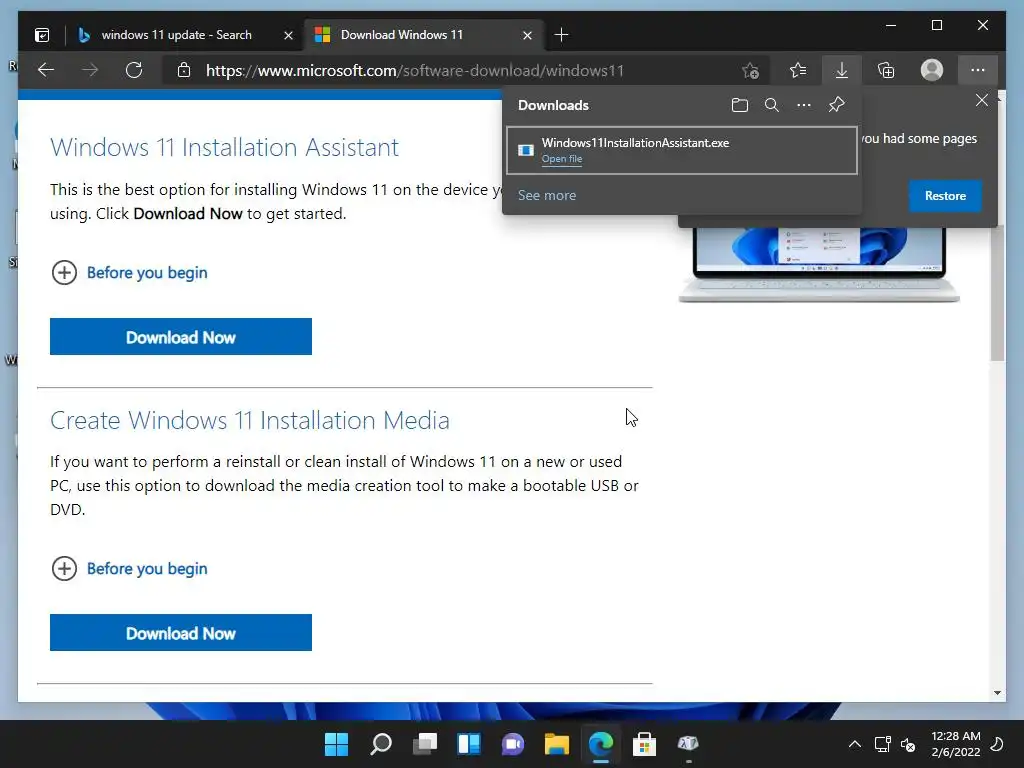
Task: Open the Windows Start menu
Action: click(336, 744)
